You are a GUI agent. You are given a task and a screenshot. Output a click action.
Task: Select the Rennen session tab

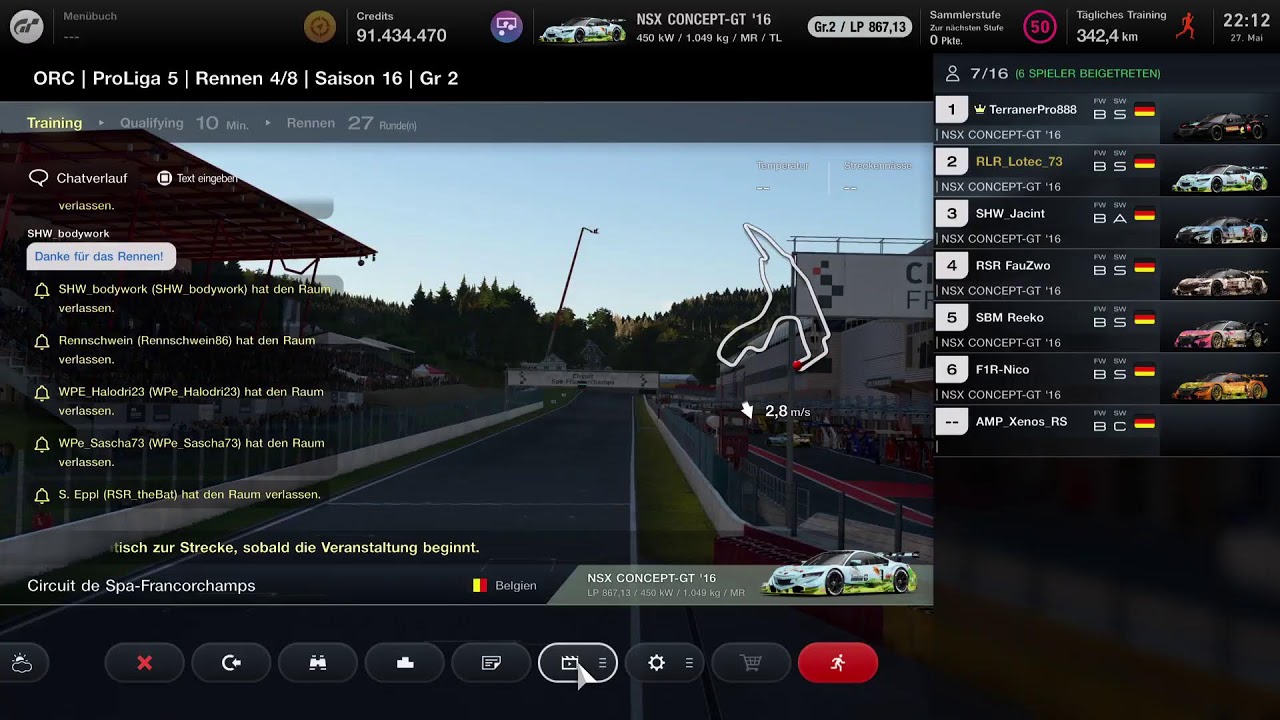(x=311, y=123)
